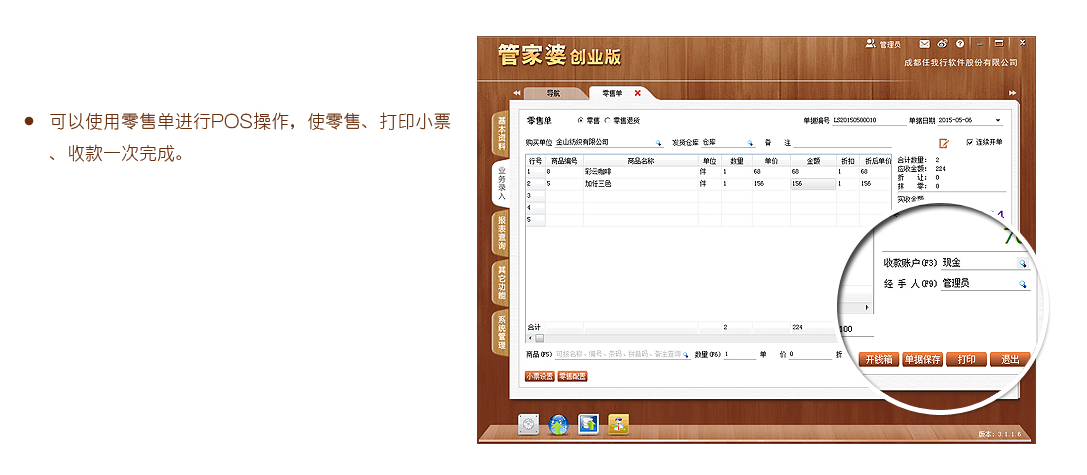Open the help question mark icon
Viewport: 1087px width, 475px height.
click(x=960, y=44)
